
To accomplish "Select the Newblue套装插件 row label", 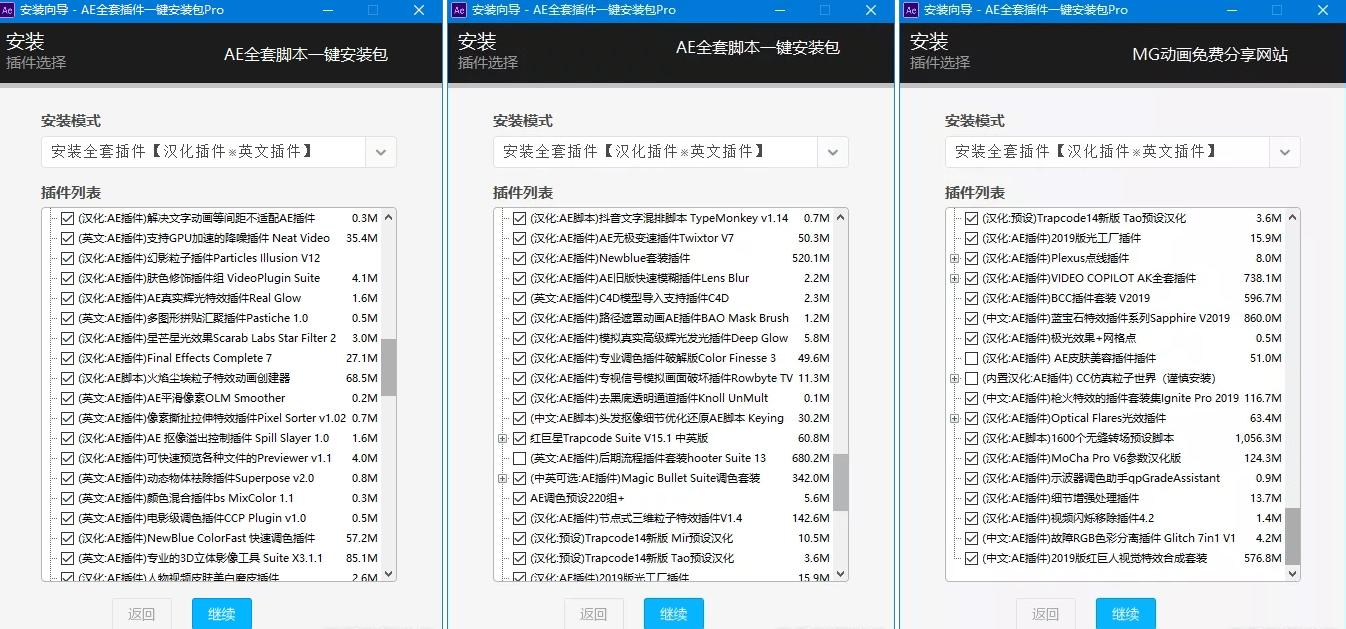I will pos(610,258).
